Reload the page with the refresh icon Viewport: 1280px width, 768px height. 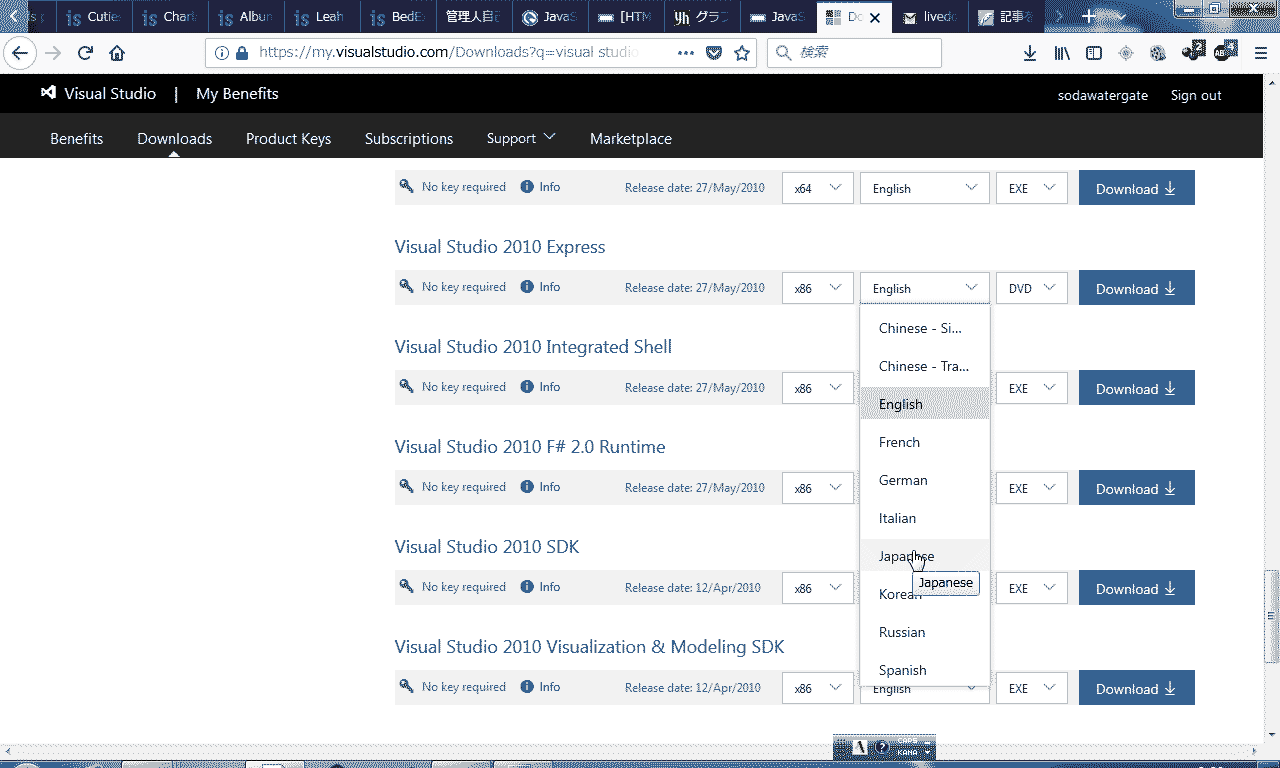[84, 53]
